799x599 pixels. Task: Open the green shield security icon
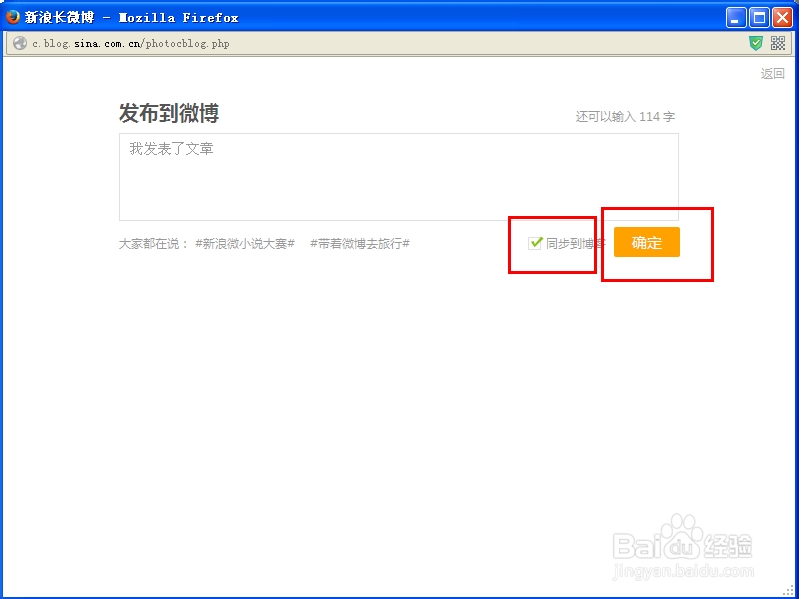(x=756, y=43)
